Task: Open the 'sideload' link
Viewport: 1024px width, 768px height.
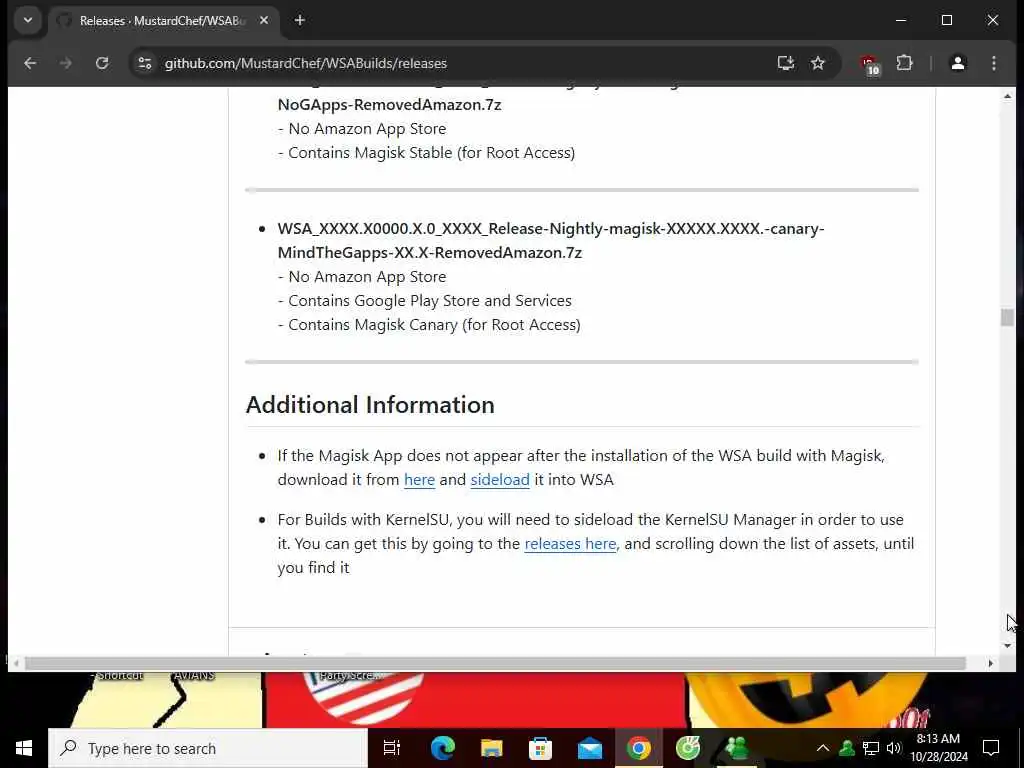Action: click(x=500, y=479)
